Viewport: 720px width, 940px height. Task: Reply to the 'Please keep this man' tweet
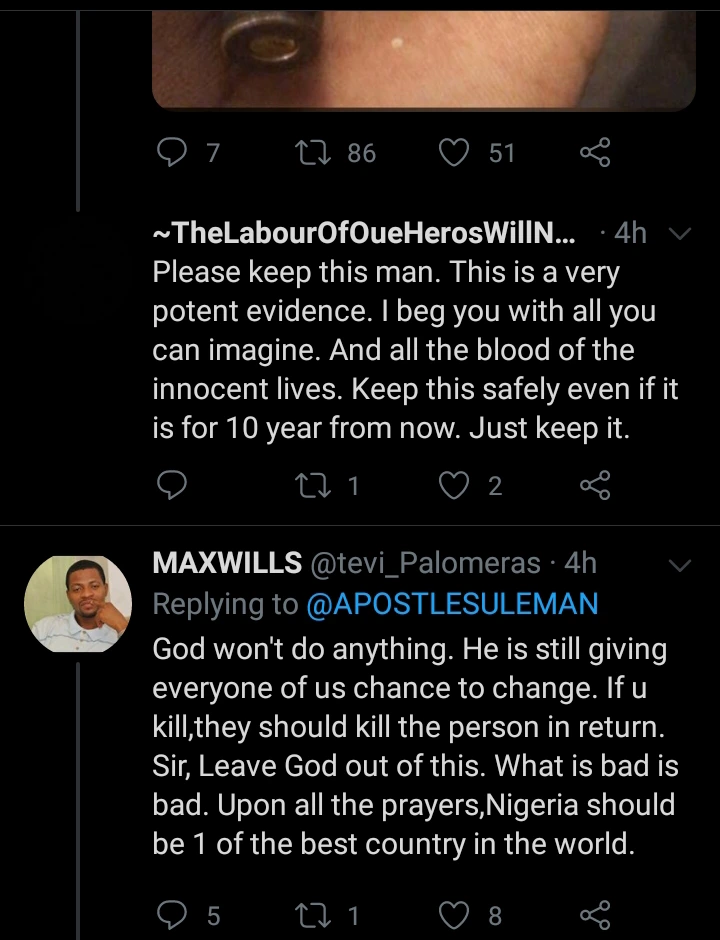pyautogui.click(x=173, y=486)
